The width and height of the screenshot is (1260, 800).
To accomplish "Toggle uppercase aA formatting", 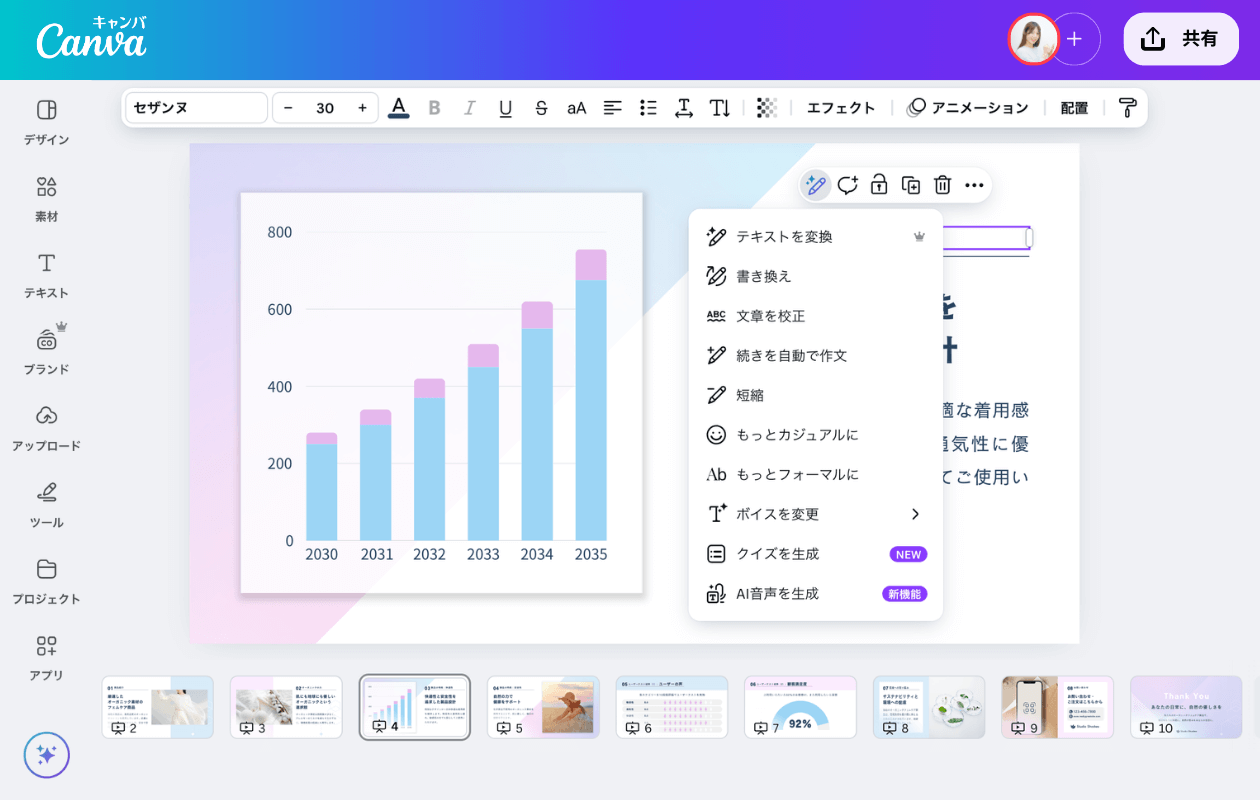I will pos(577,108).
